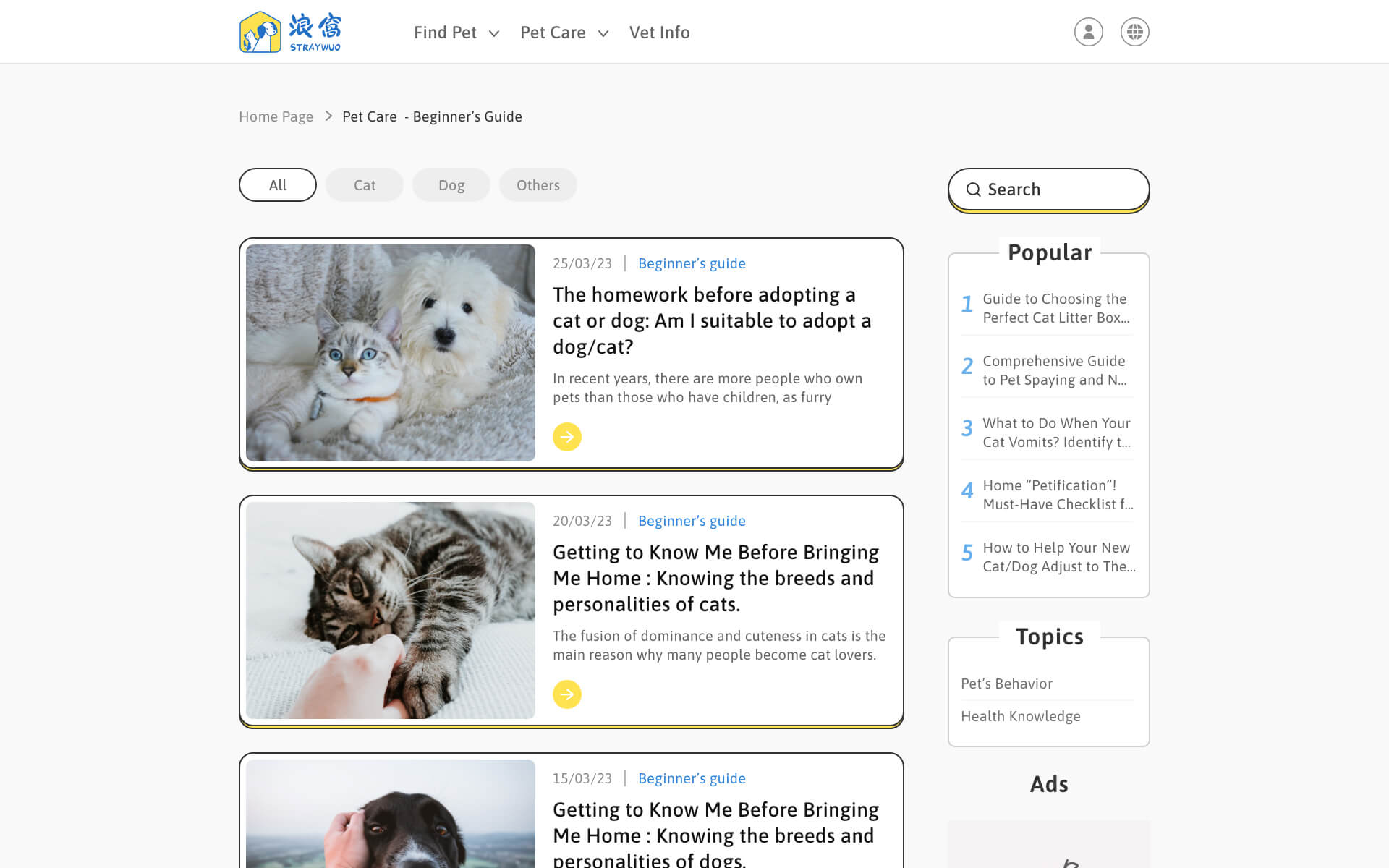The height and width of the screenshot is (868, 1389).
Task: Click inside the Search field
Action: click(1049, 190)
